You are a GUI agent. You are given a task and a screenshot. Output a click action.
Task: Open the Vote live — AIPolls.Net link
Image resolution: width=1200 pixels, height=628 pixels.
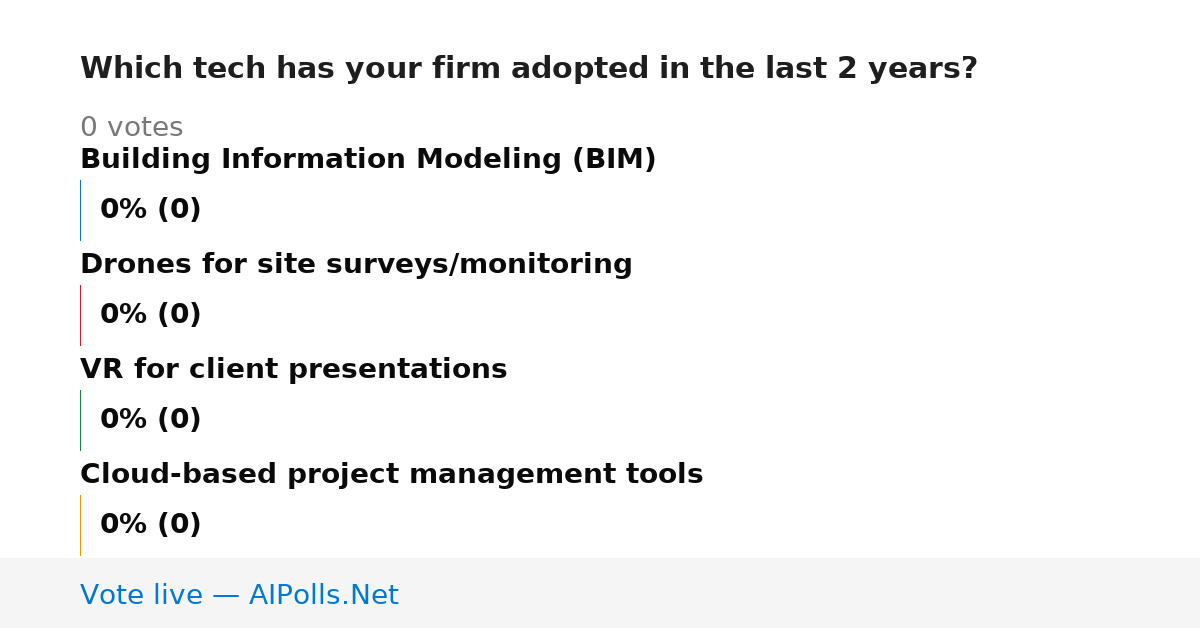(239, 596)
